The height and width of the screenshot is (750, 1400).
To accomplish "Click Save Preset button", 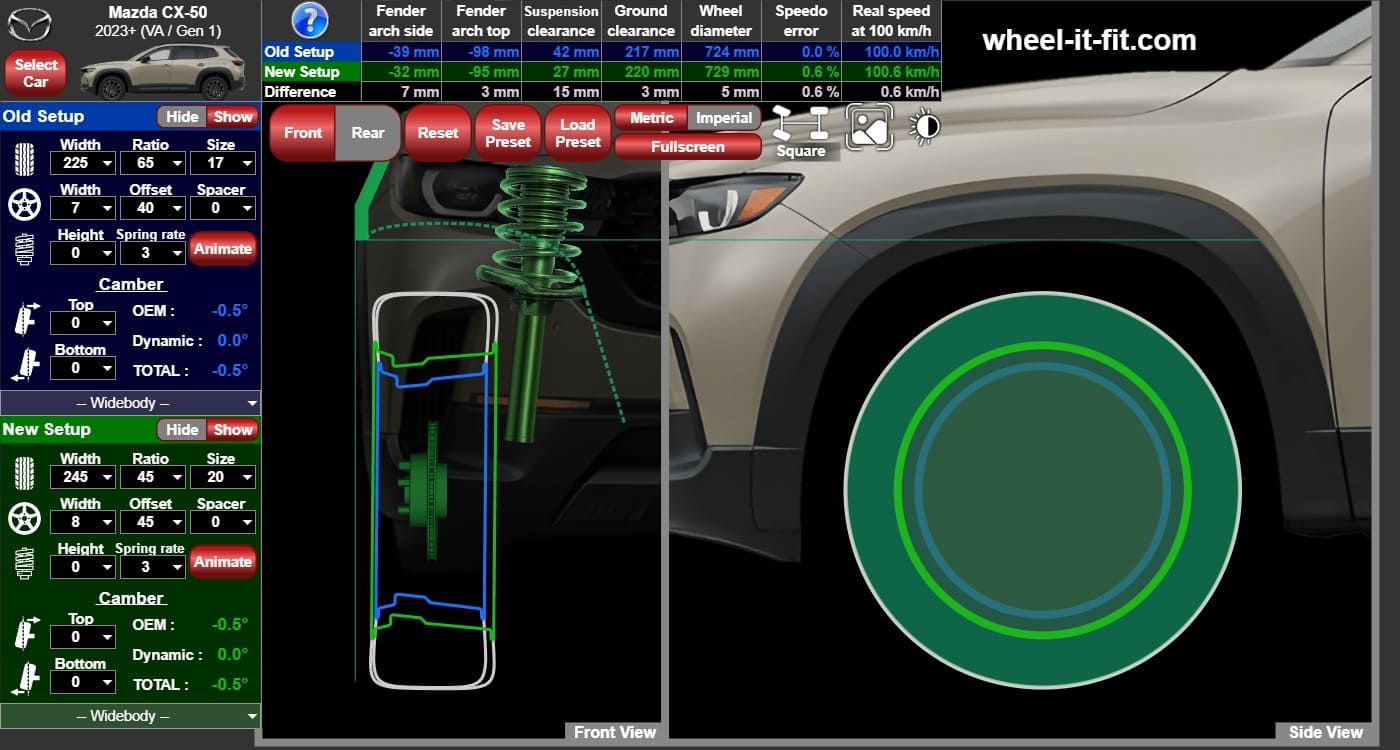I will pyautogui.click(x=508, y=133).
